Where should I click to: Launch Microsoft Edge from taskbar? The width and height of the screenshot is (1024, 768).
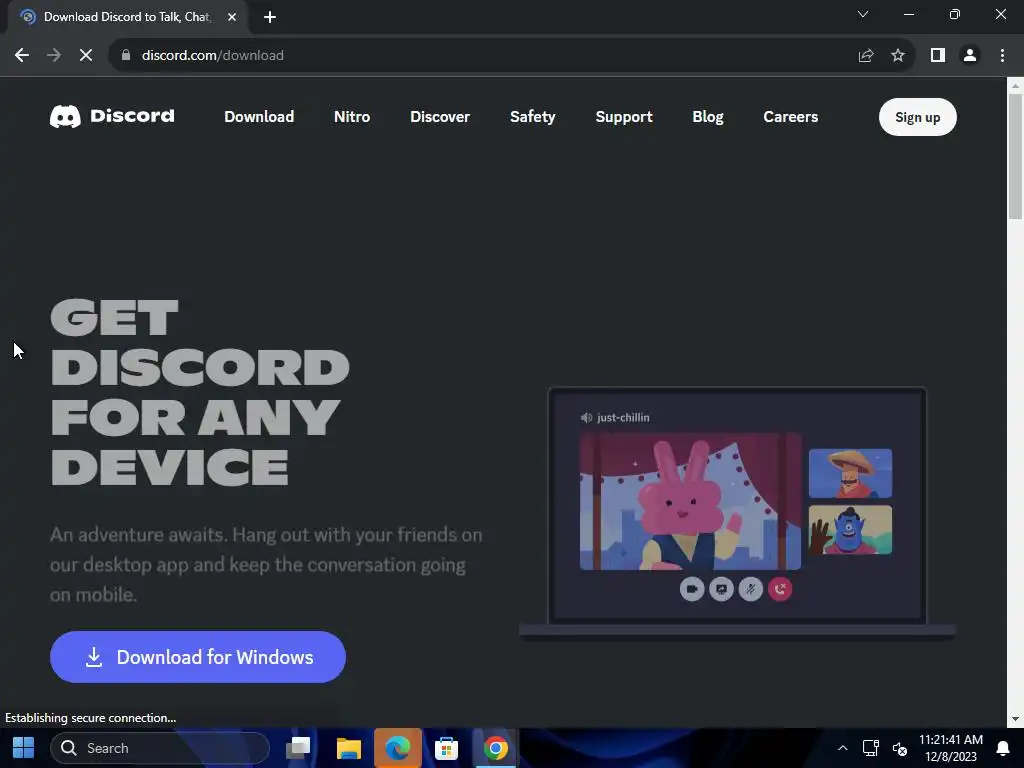398,748
